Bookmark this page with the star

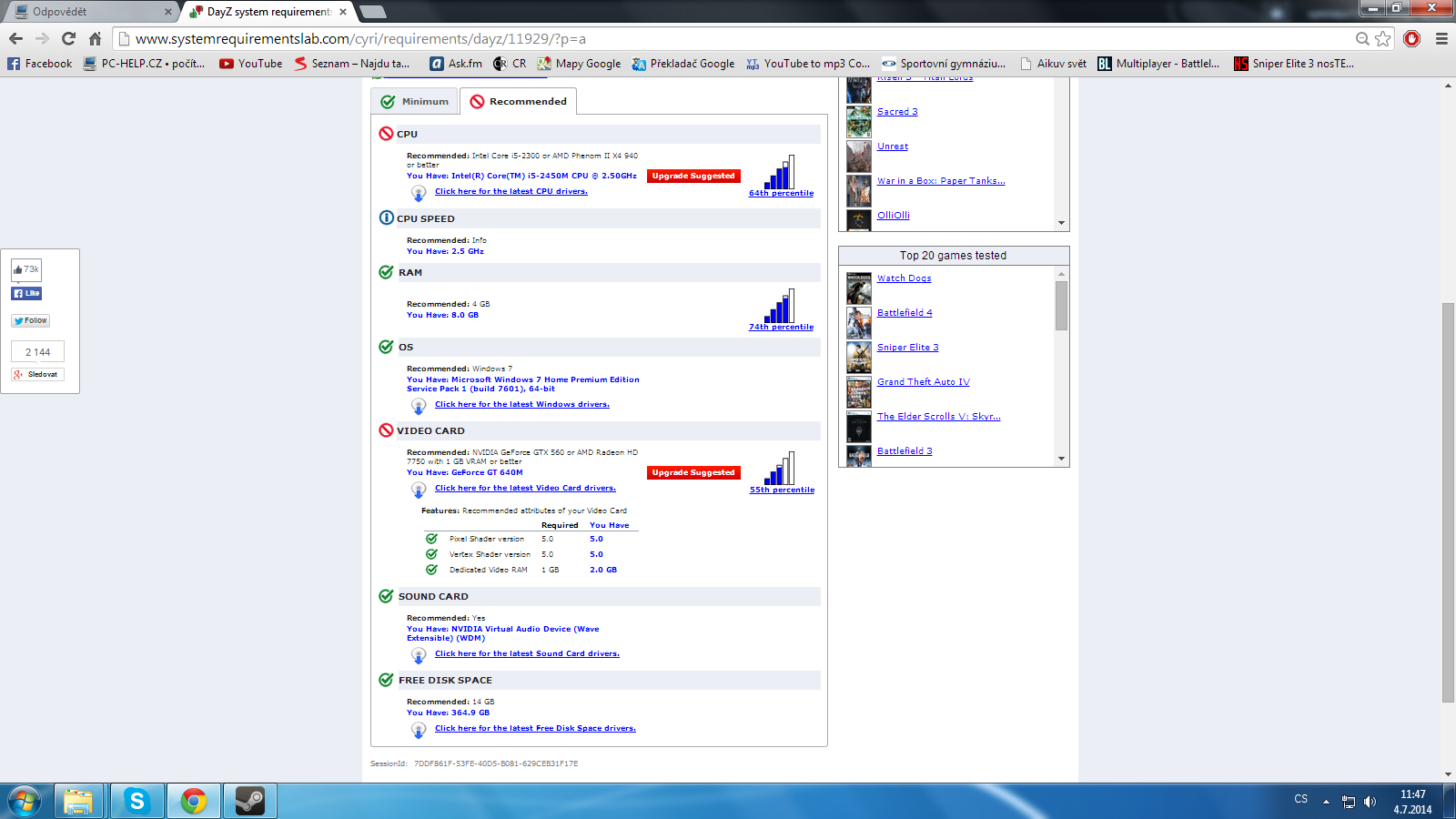(x=1383, y=38)
